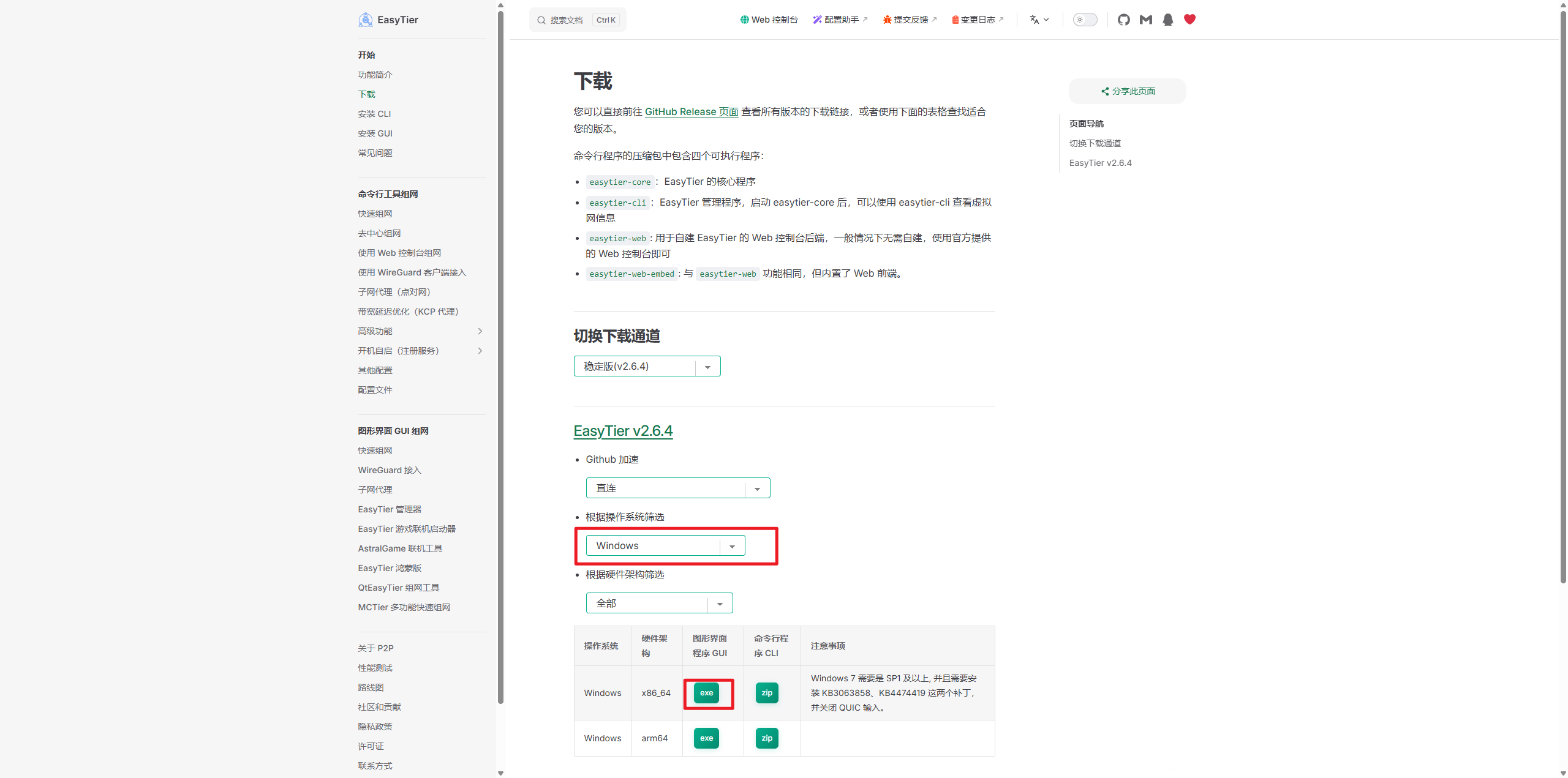Jump to 切换下载通道 in page navigation
This screenshot has width=1568, height=778.
coord(1095,143)
